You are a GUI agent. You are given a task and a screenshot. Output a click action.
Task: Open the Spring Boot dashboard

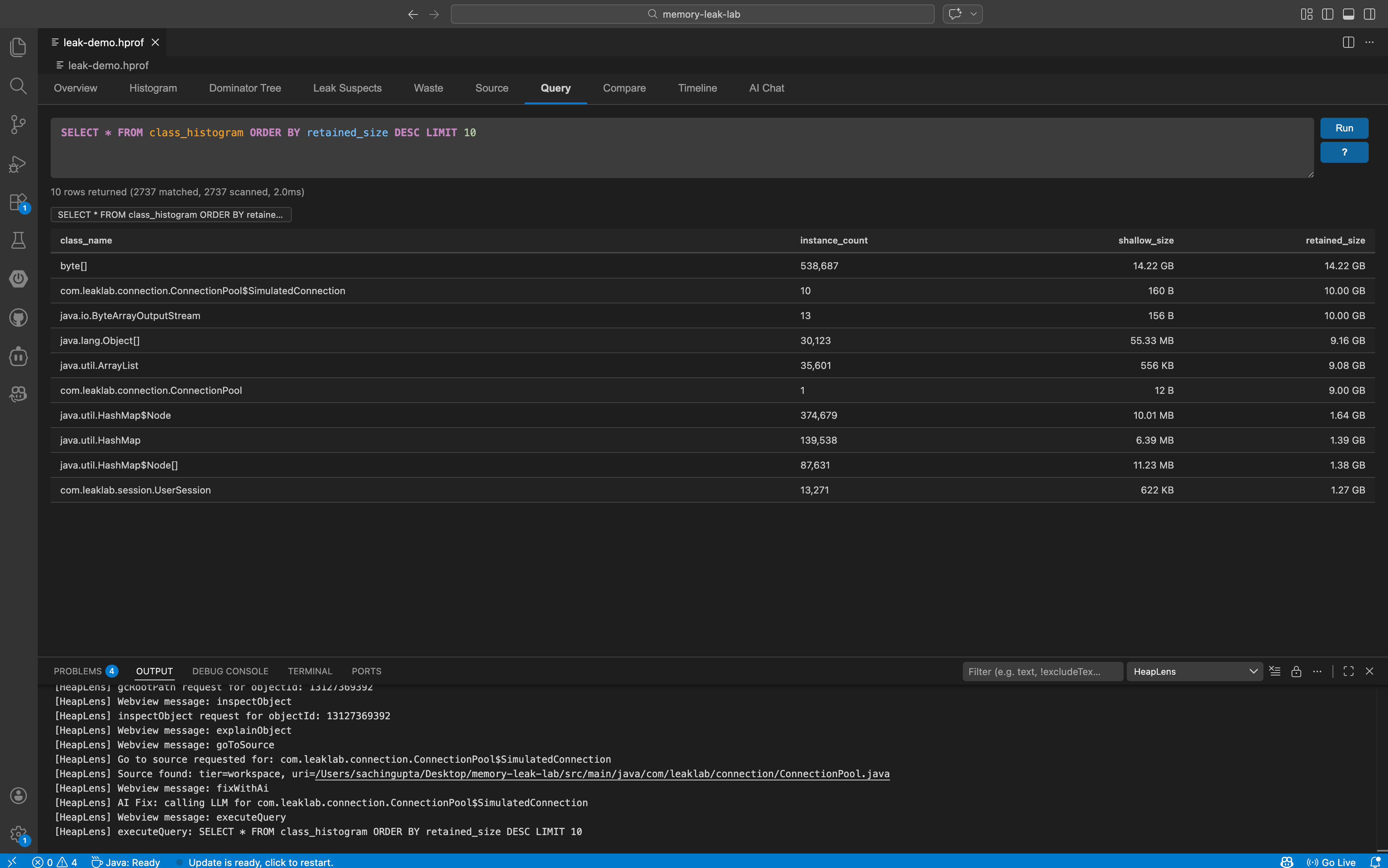18,279
